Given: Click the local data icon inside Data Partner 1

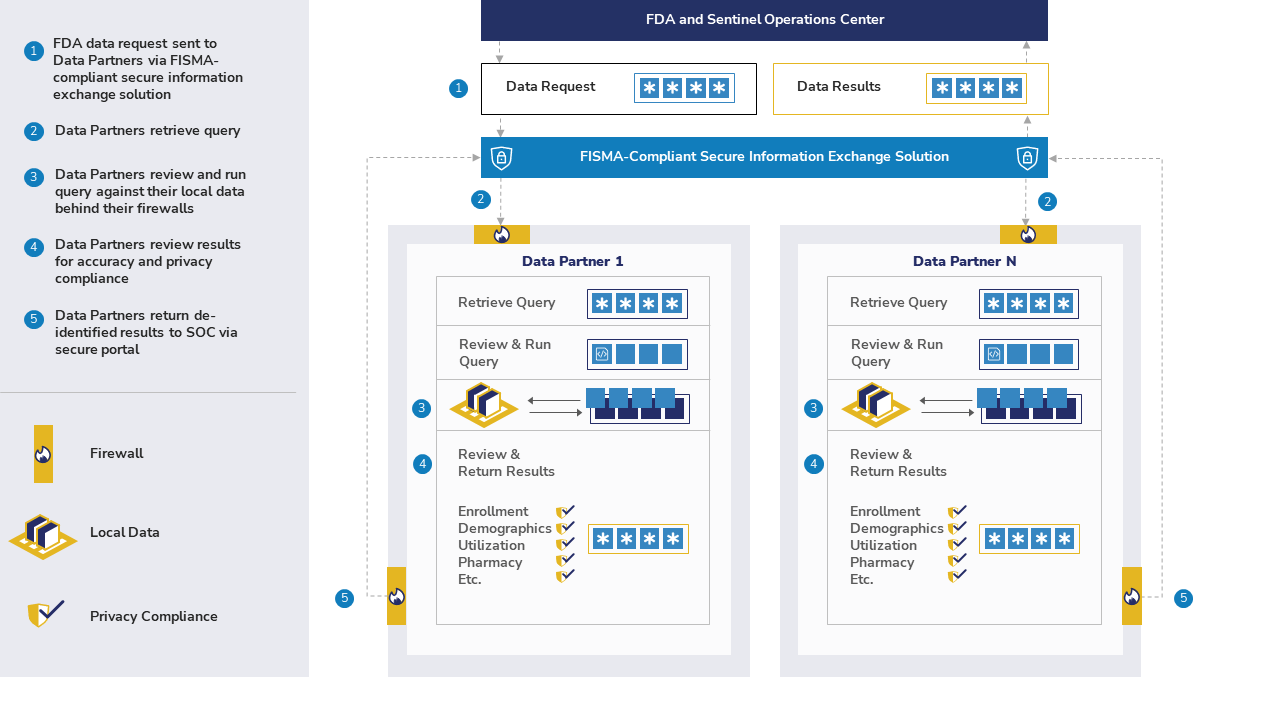Looking at the screenshot, I should [484, 404].
